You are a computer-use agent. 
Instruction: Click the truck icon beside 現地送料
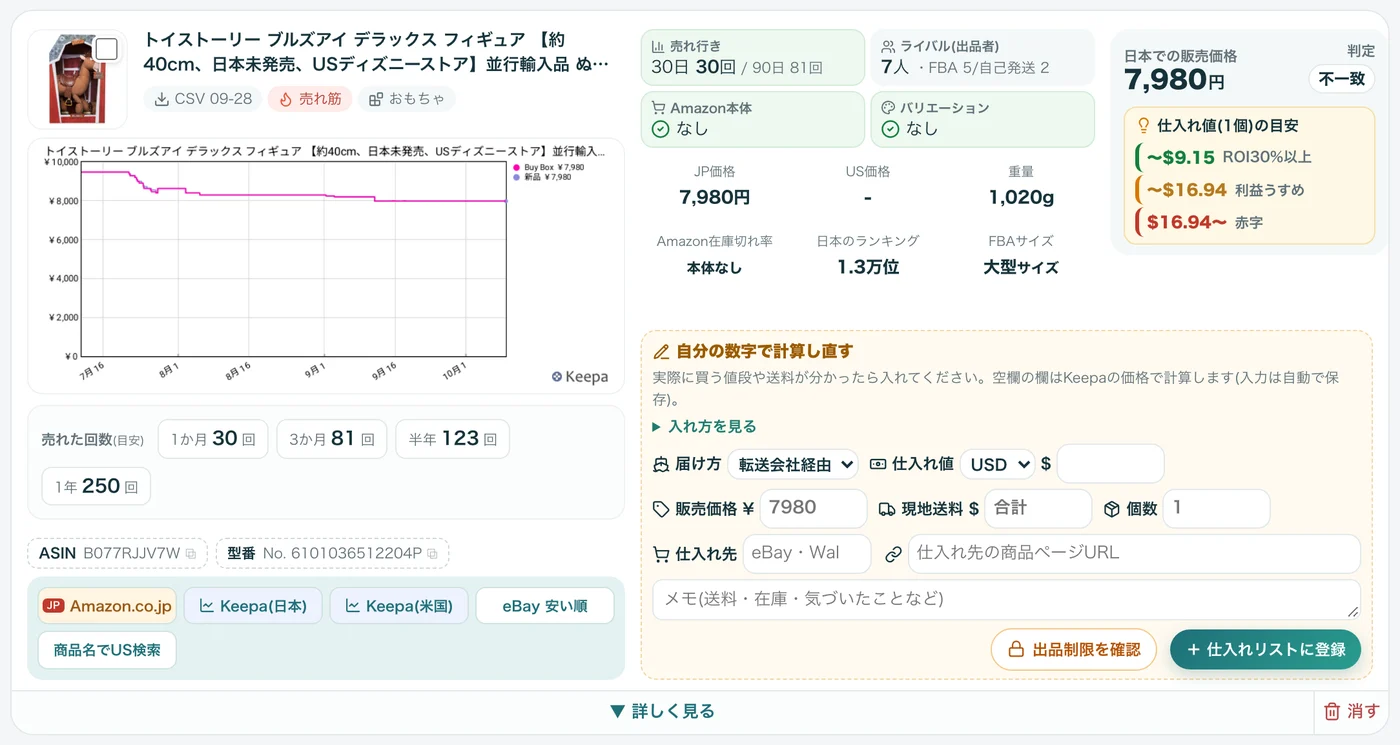pos(886,509)
